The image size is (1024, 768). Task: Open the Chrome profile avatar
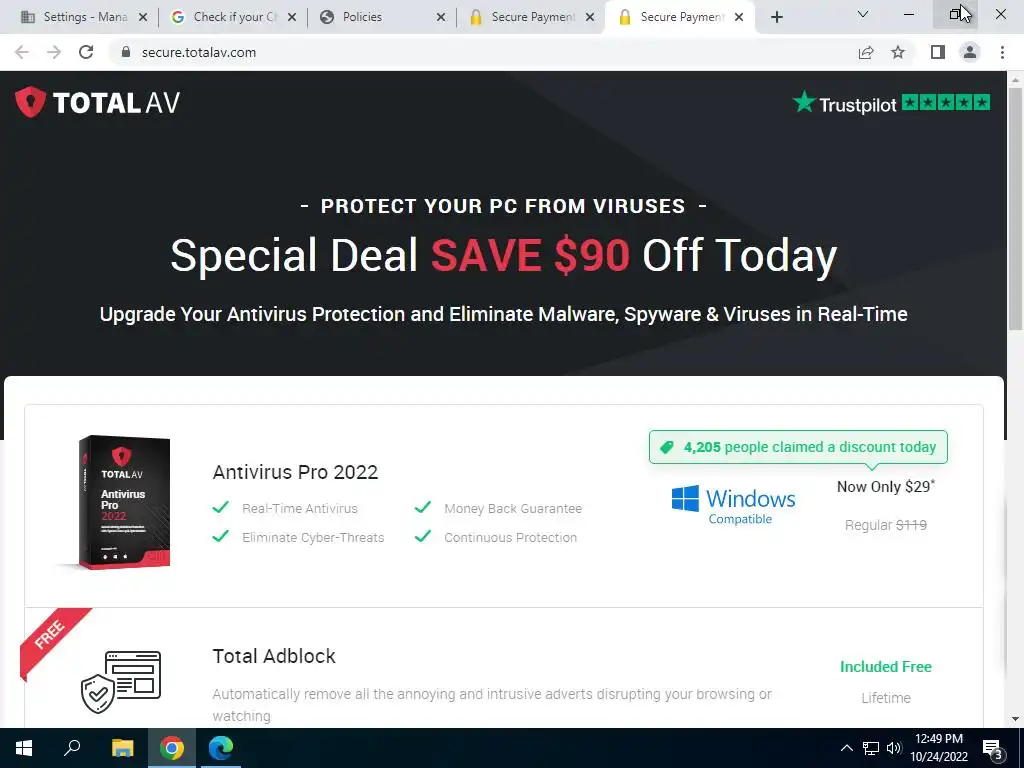tap(970, 52)
